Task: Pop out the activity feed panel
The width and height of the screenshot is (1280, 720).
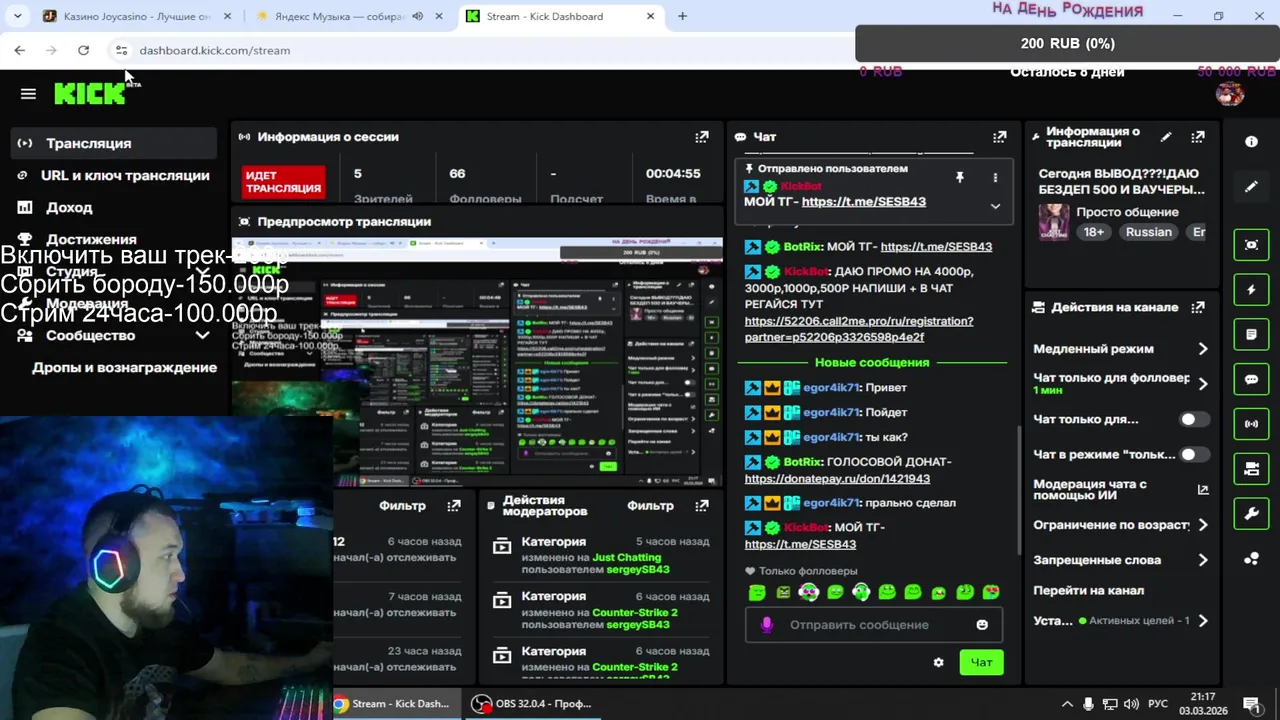Action: click(454, 506)
